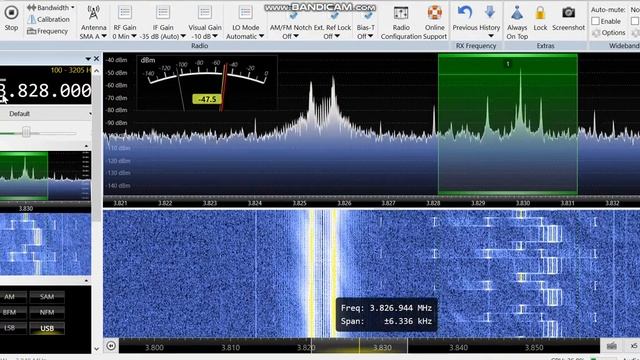Open the Default profile dropdown
The width and height of the screenshot is (640, 360).
point(46,114)
